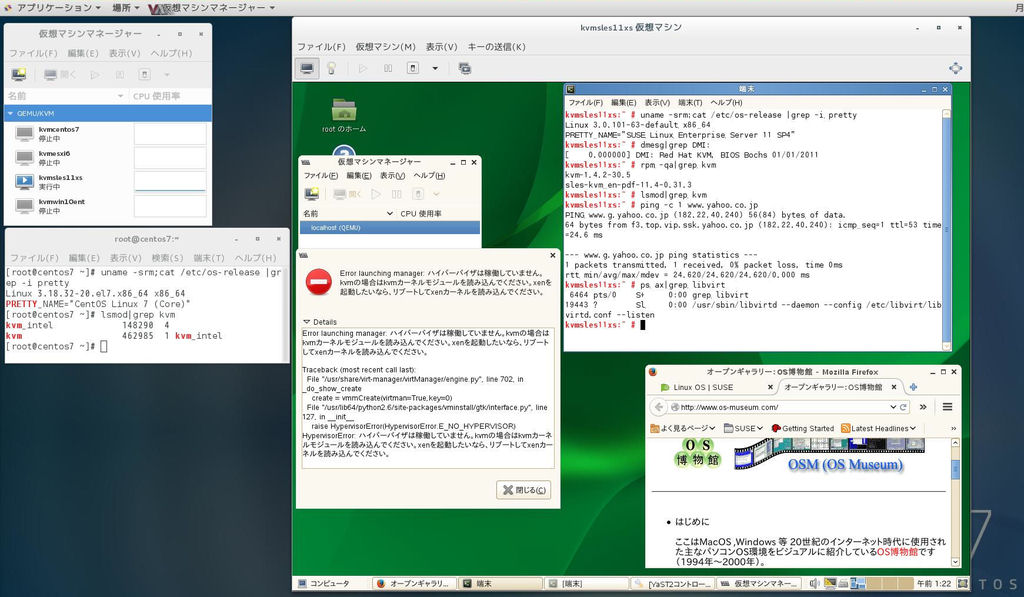The width and height of the screenshot is (1024, 597).
Task: Open 表示(V) menu in kvmsles11xs window
Action: (x=441, y=47)
